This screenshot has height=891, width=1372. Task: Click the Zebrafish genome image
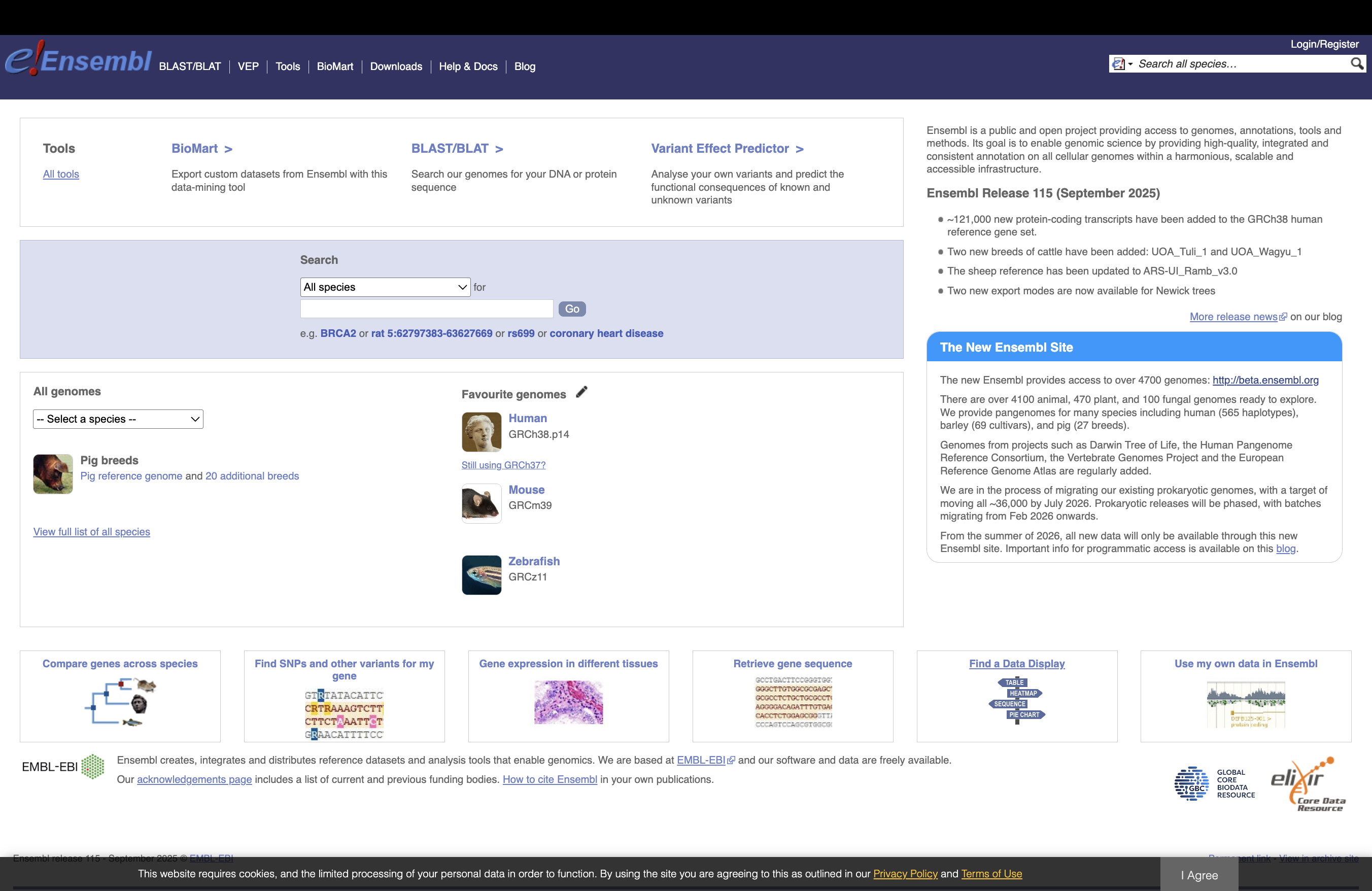coord(481,574)
